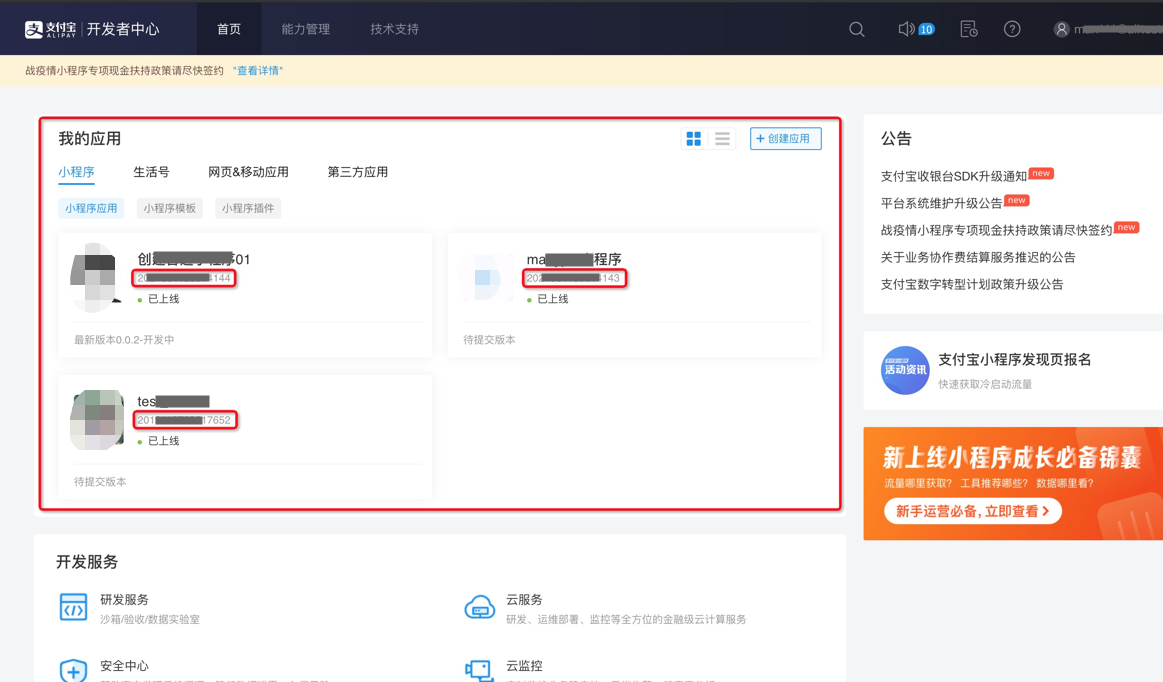Open 关于业务协作费结算服务推迟的公告
Viewport: 1163px width, 682px height.
978,257
